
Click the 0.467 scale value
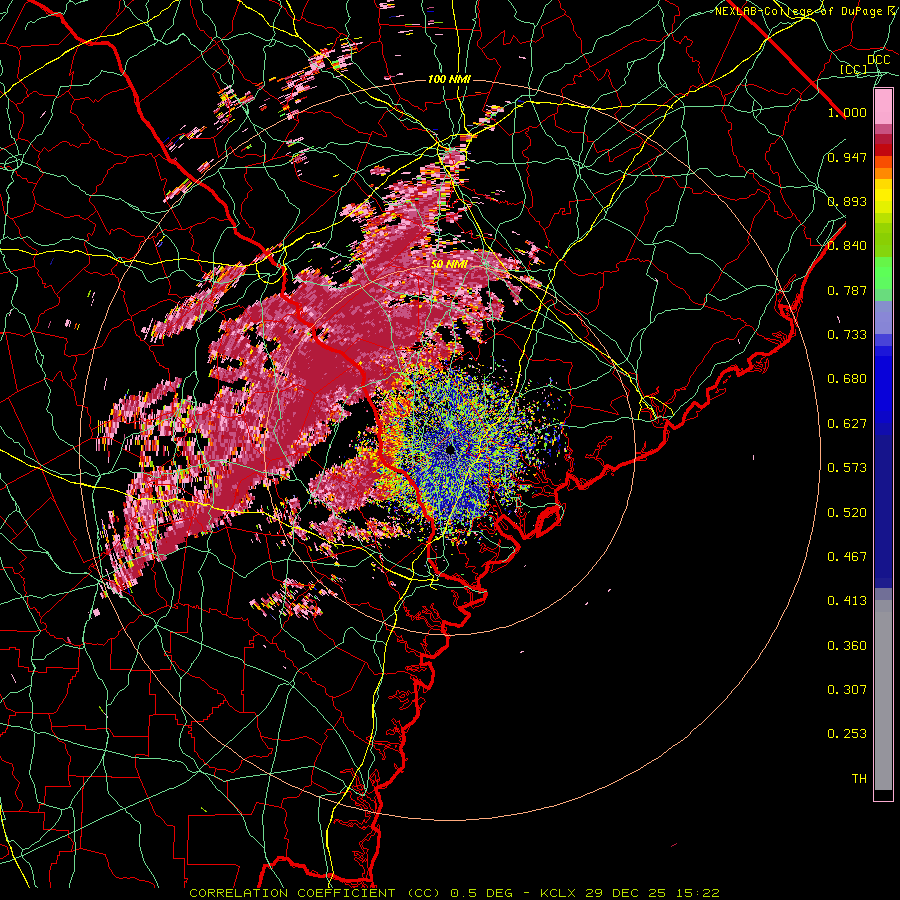[x=847, y=557]
